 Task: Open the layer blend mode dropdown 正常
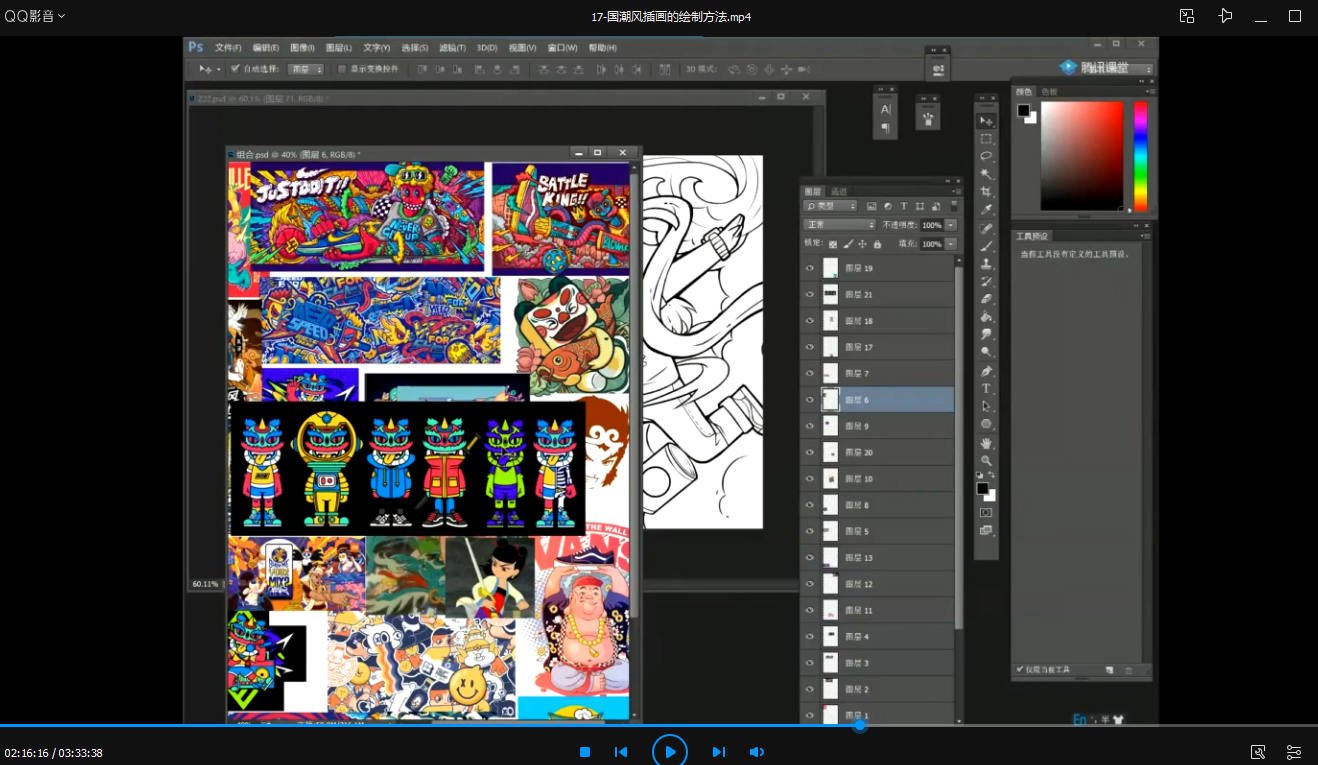(840, 225)
